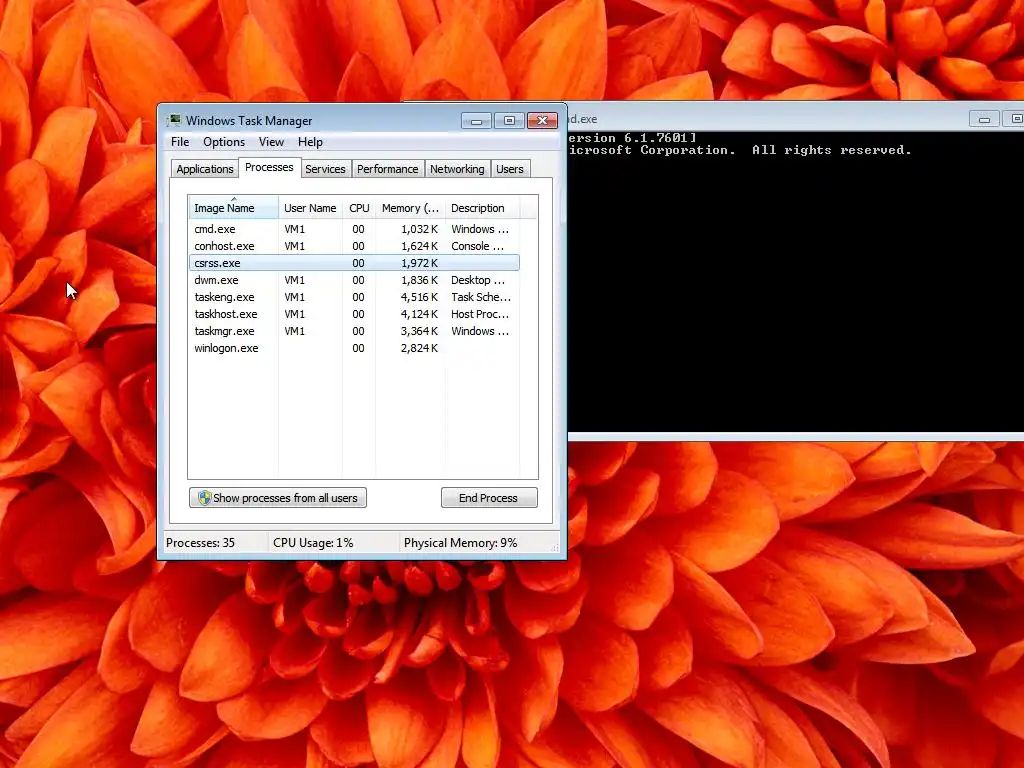Switch to the Services tab
Image resolution: width=1024 pixels, height=768 pixels.
tap(325, 169)
